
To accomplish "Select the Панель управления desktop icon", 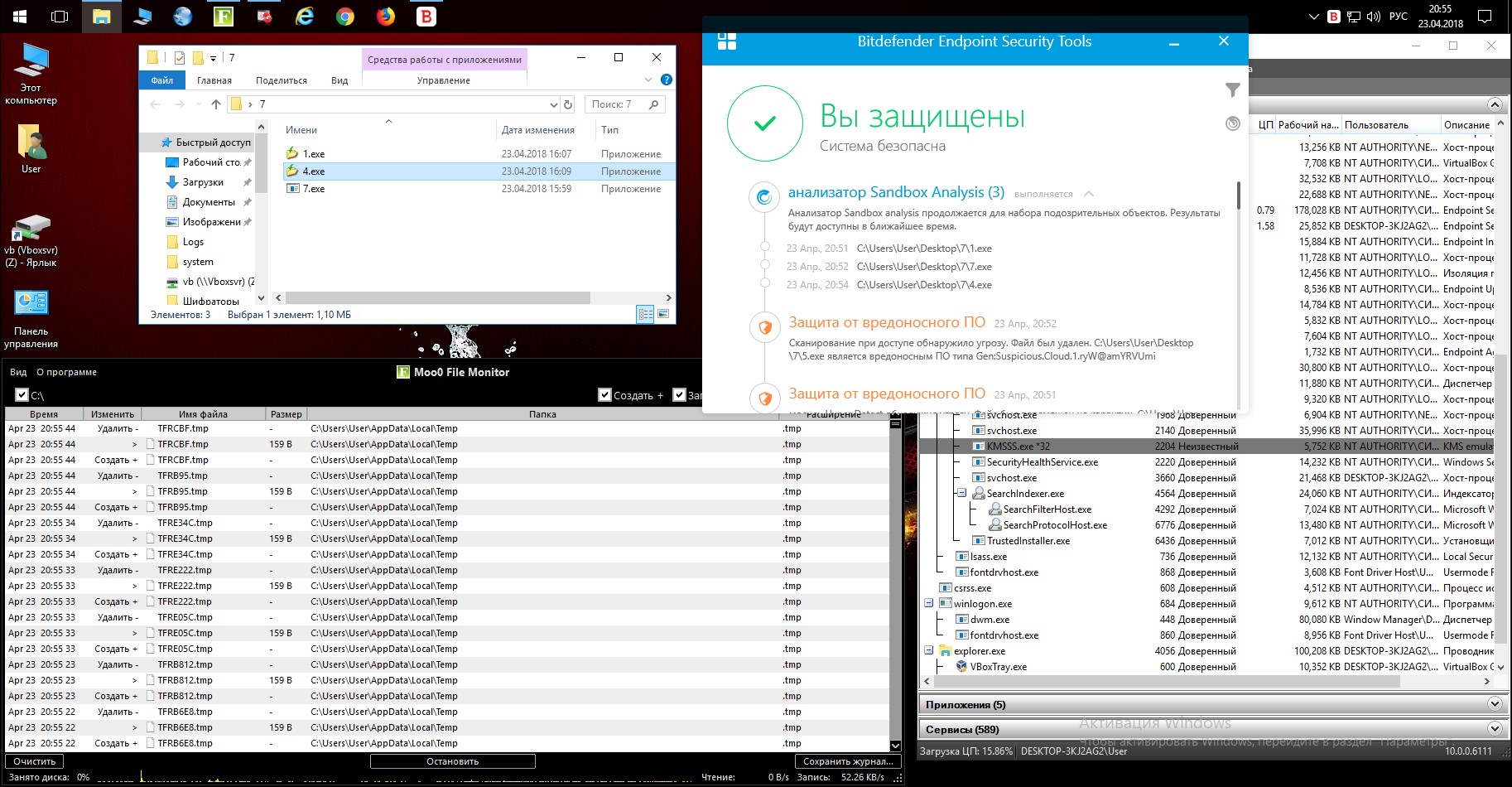I will [31, 319].
